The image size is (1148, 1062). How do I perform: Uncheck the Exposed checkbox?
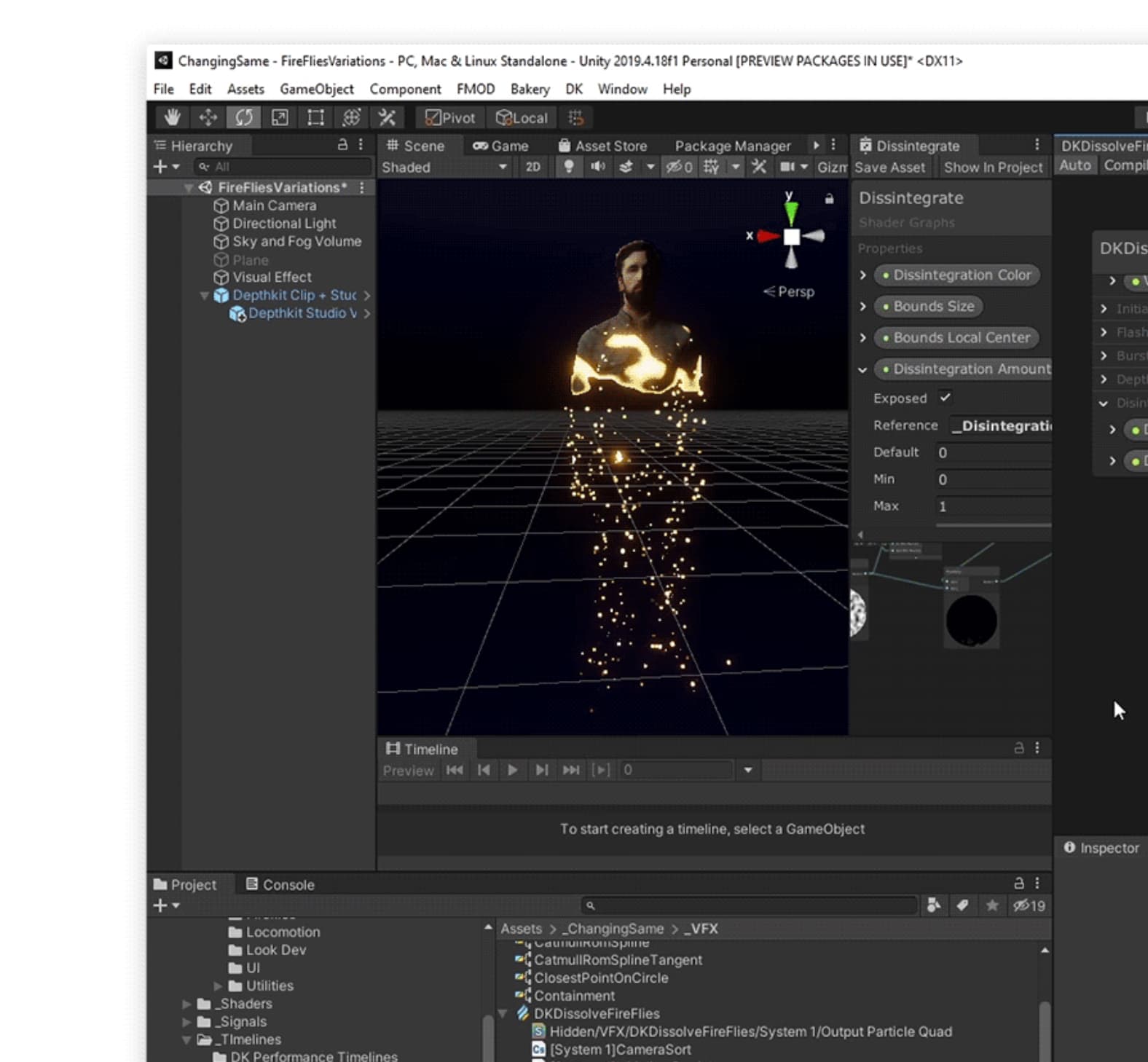click(x=945, y=398)
